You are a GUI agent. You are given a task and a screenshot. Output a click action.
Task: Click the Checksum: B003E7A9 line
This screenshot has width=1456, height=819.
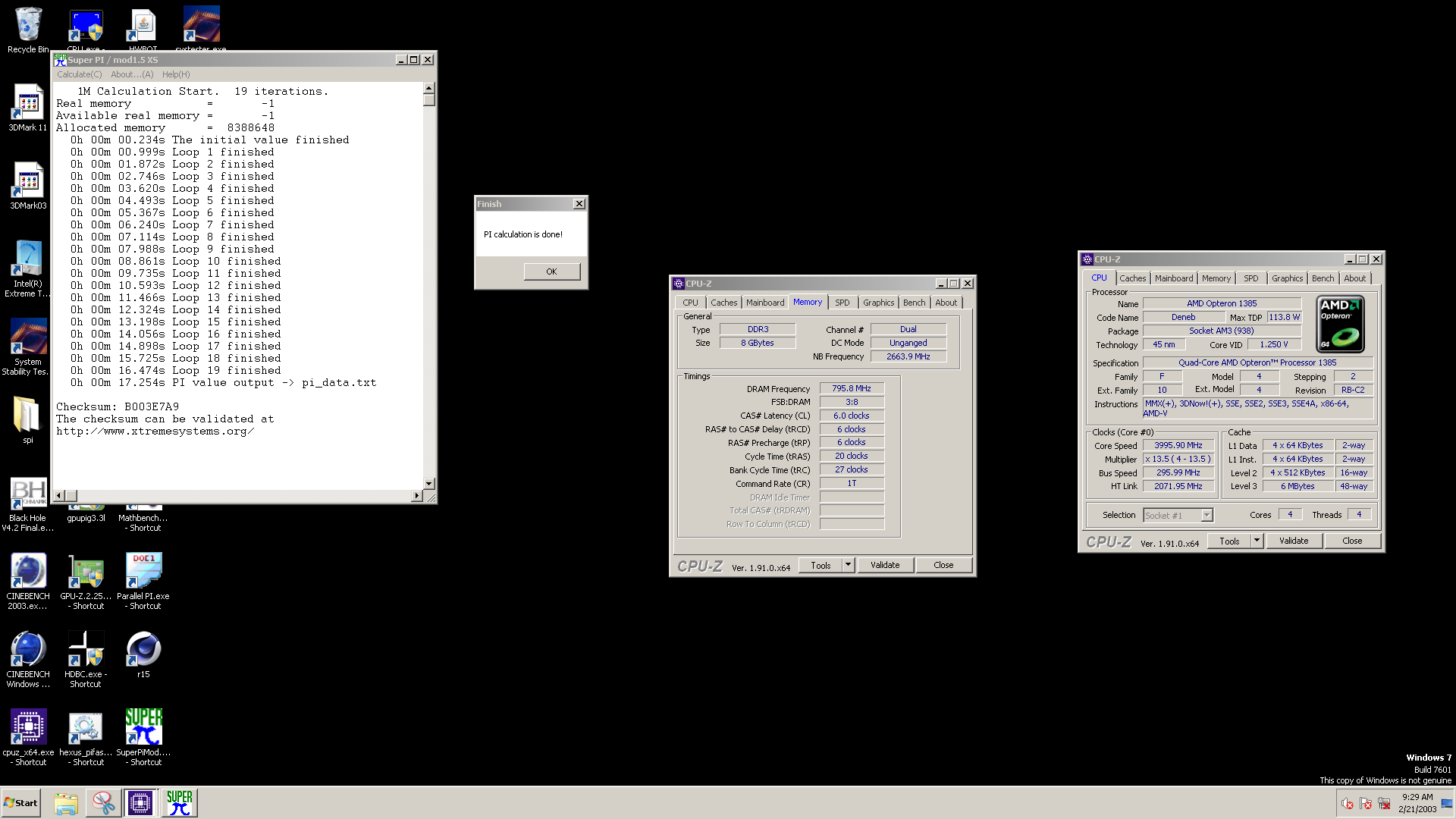[x=118, y=407]
